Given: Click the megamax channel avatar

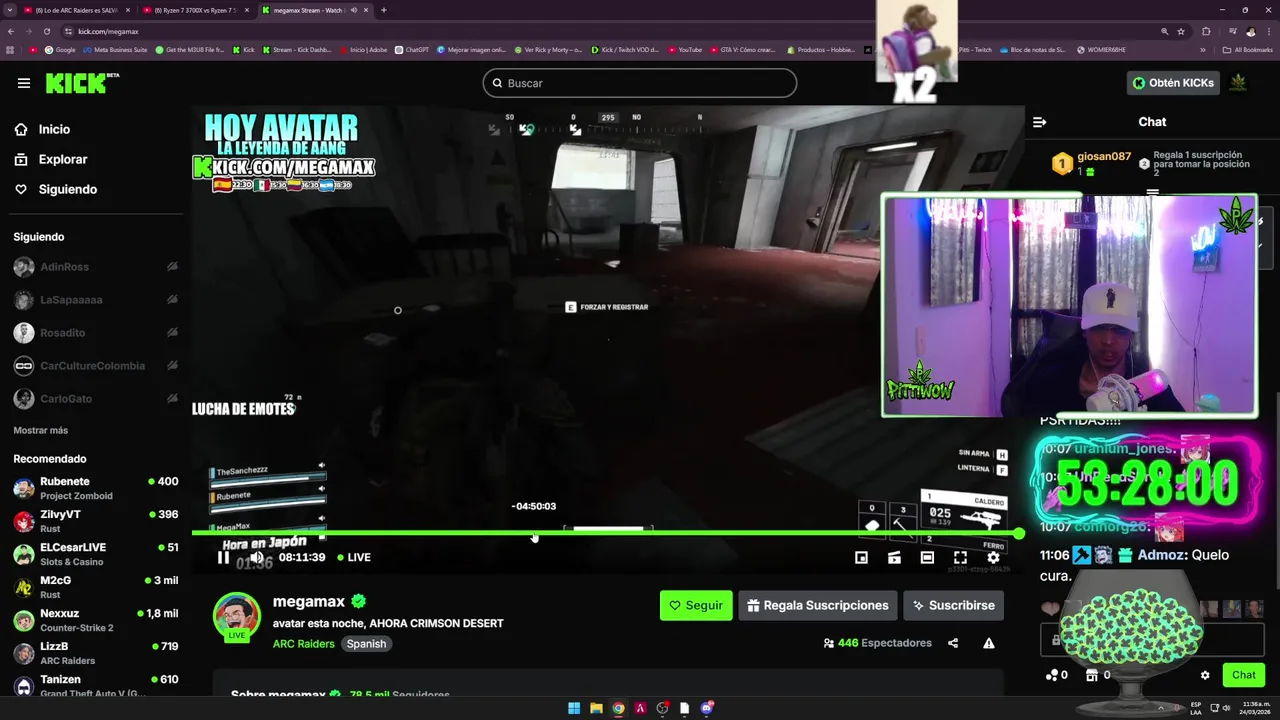Looking at the screenshot, I should point(237,615).
